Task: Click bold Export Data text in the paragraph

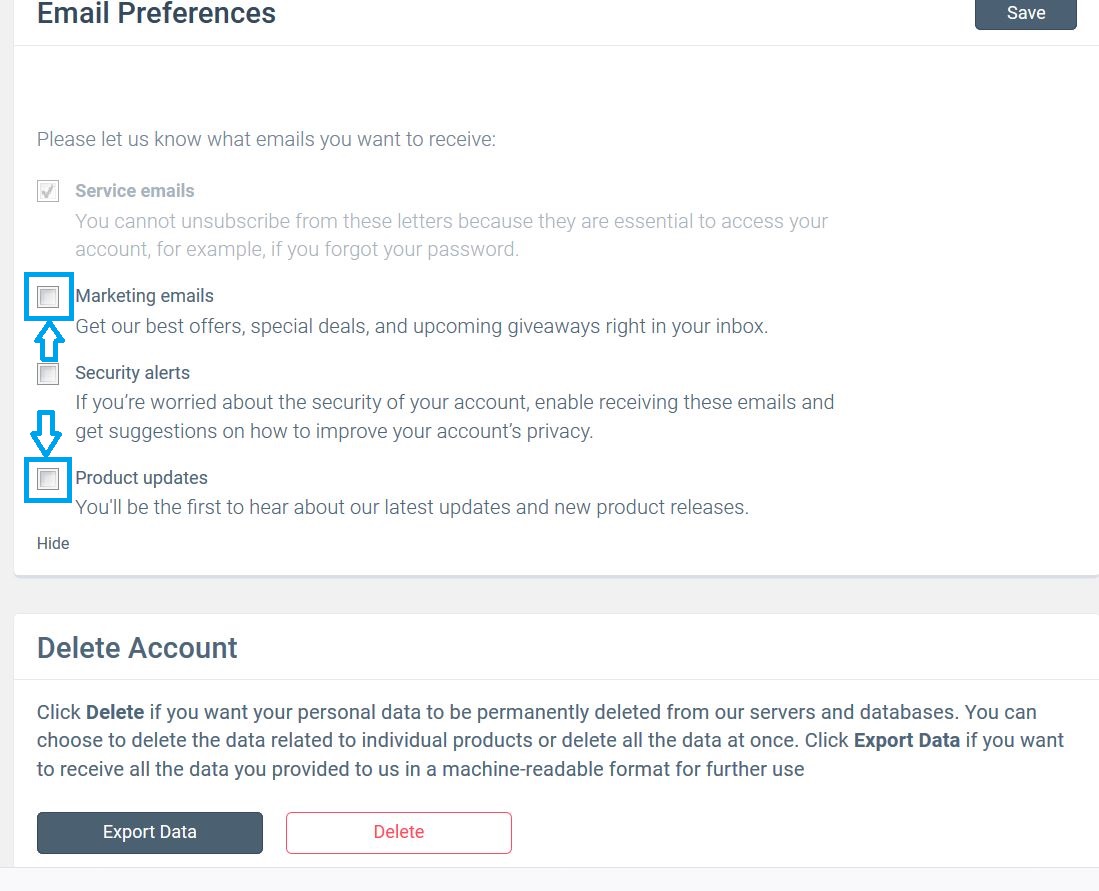Action: [906, 741]
